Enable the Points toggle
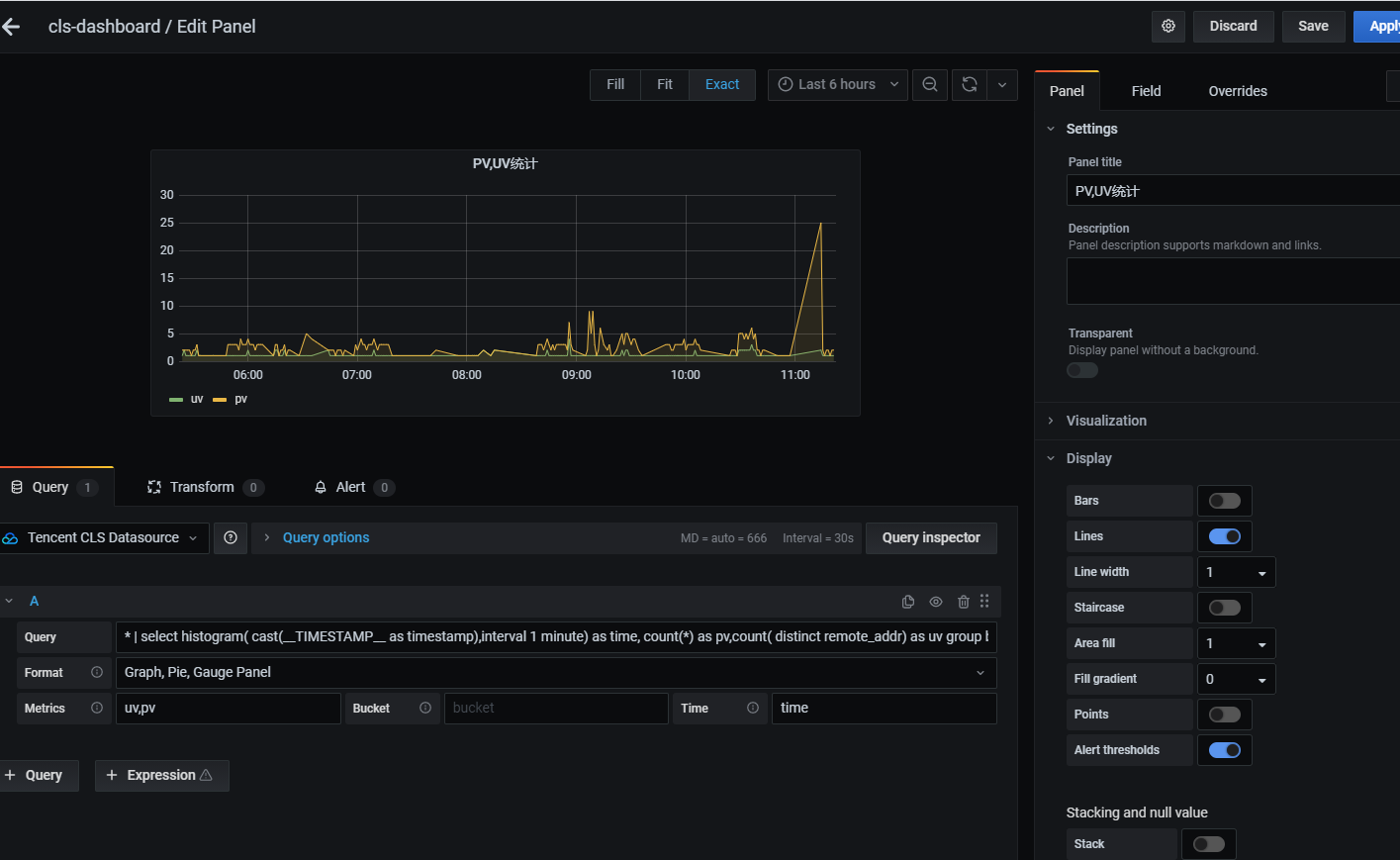Screen dimensions: 1400x860 pyautogui.click(x=1225, y=715)
